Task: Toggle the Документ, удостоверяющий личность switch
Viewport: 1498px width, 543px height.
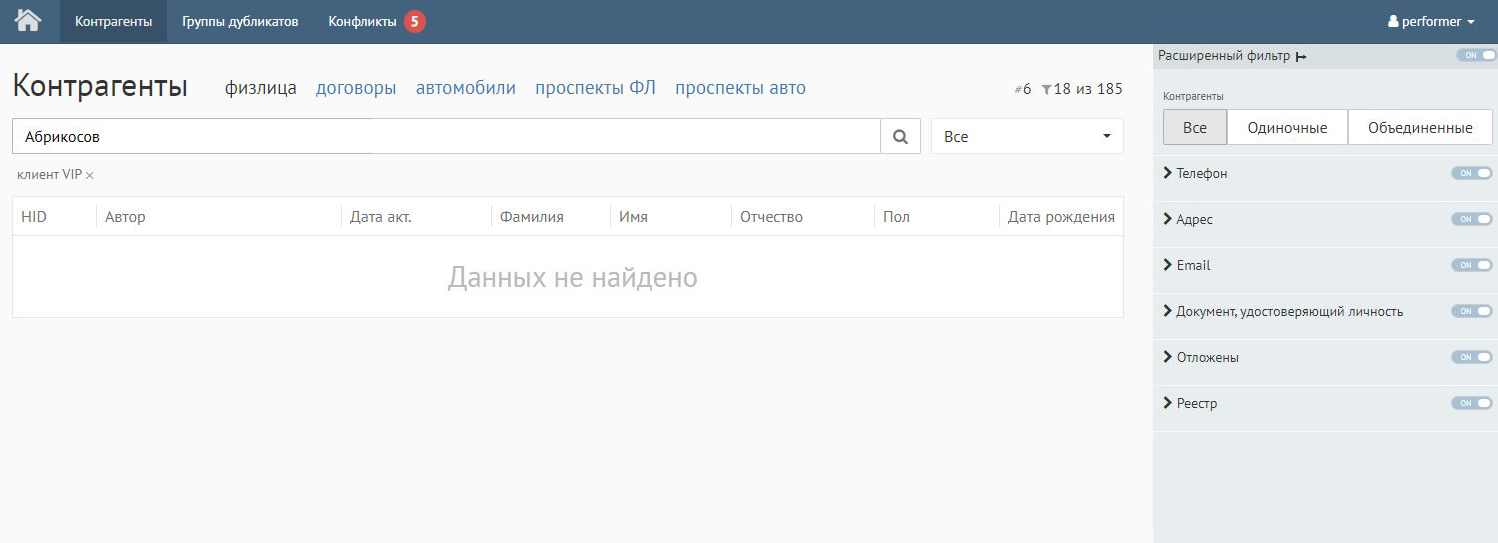Action: point(1471,311)
